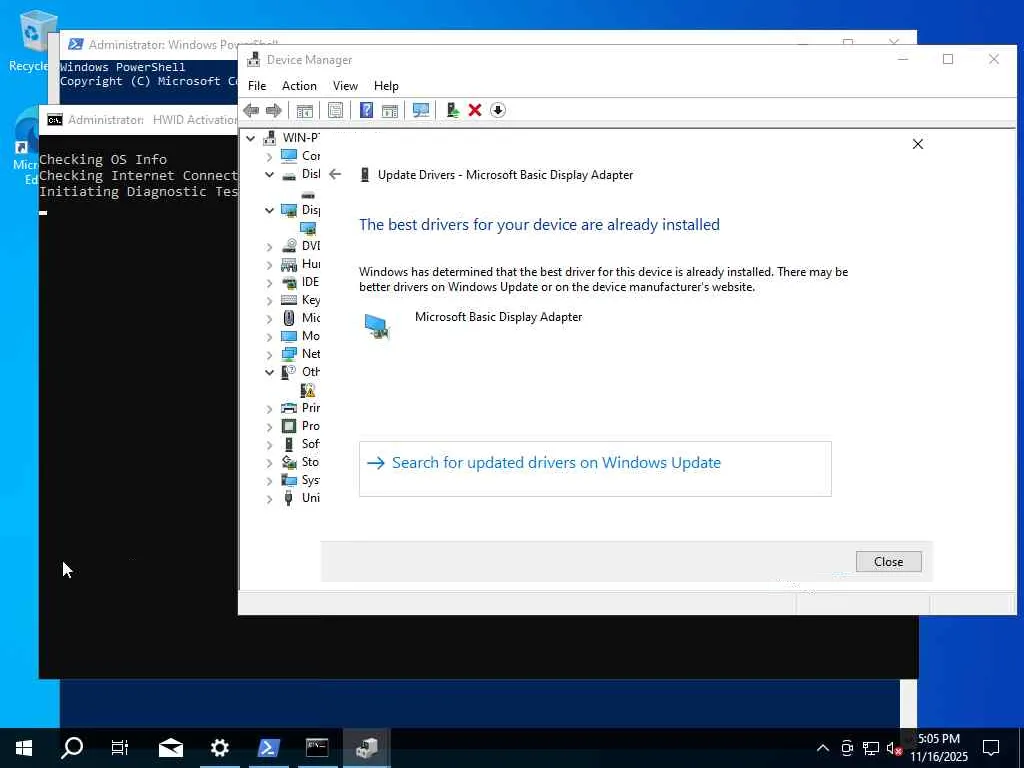Expand the Print queues chevron
Image resolution: width=1024 pixels, height=768 pixels.
click(x=269, y=409)
